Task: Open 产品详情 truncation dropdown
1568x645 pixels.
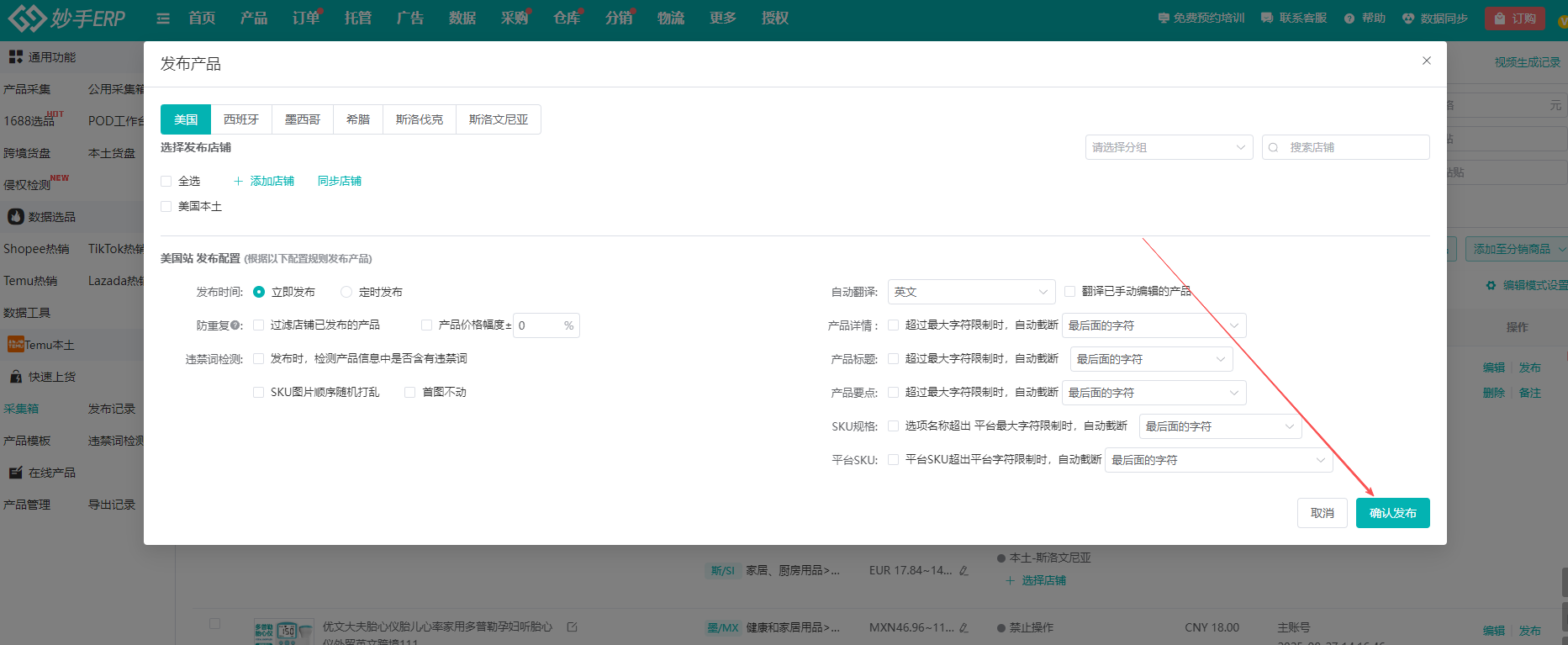Action: point(1154,325)
